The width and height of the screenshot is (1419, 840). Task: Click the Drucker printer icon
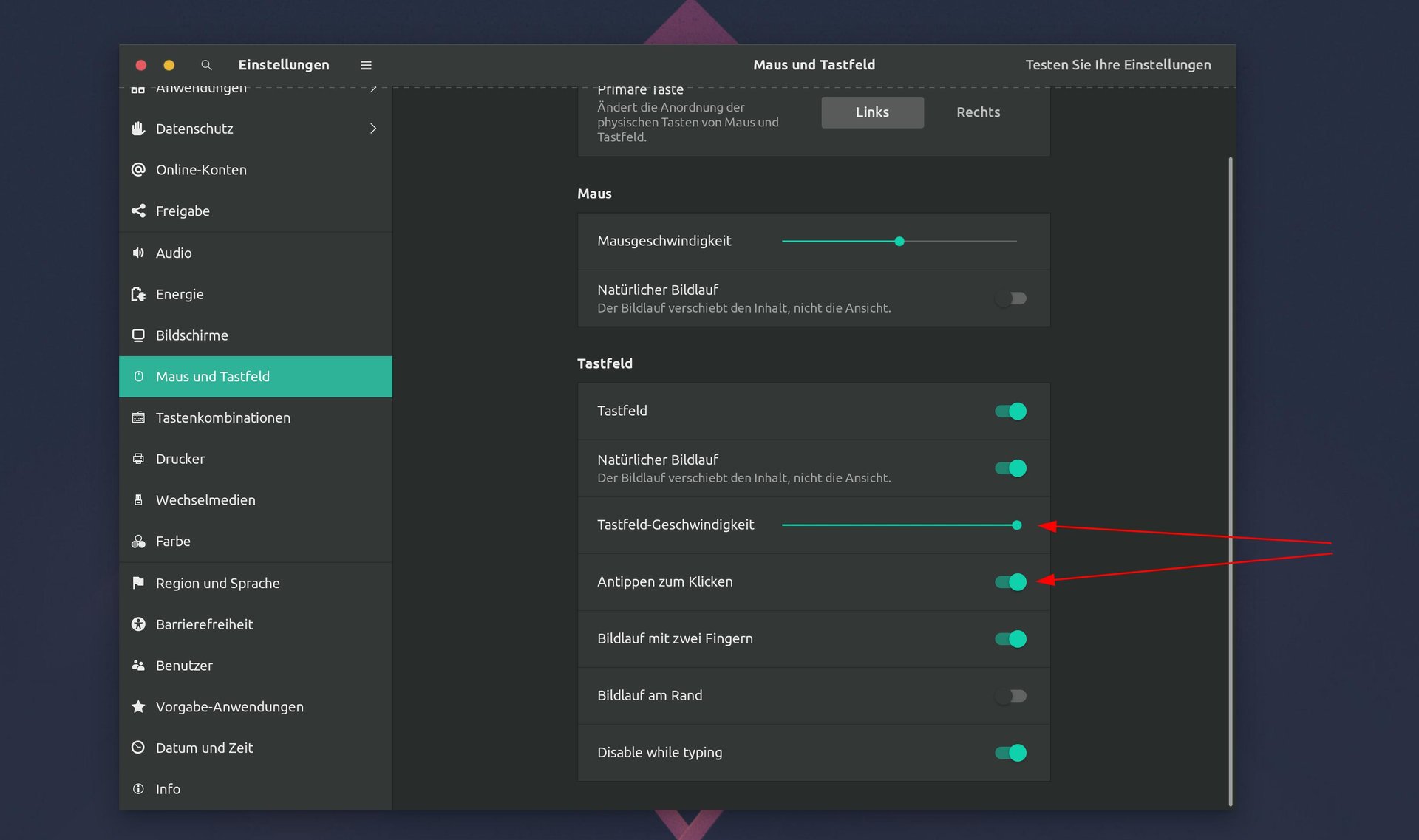point(138,459)
